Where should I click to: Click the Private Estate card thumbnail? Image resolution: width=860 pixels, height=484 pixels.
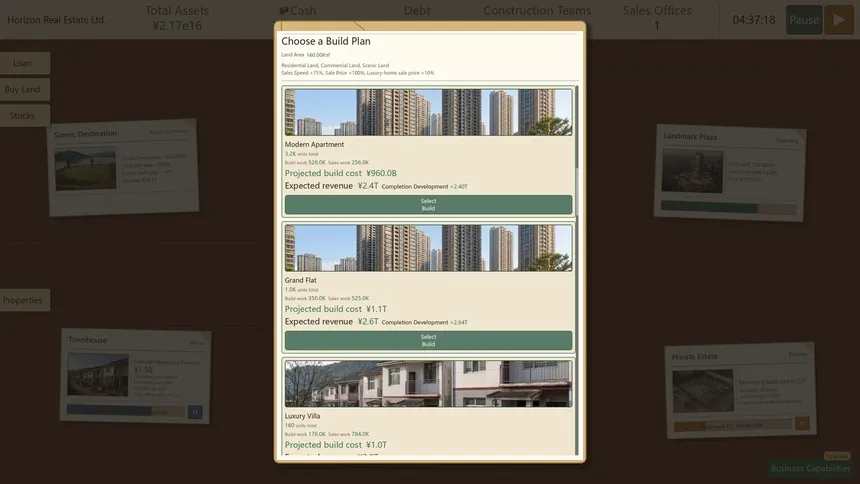point(703,391)
